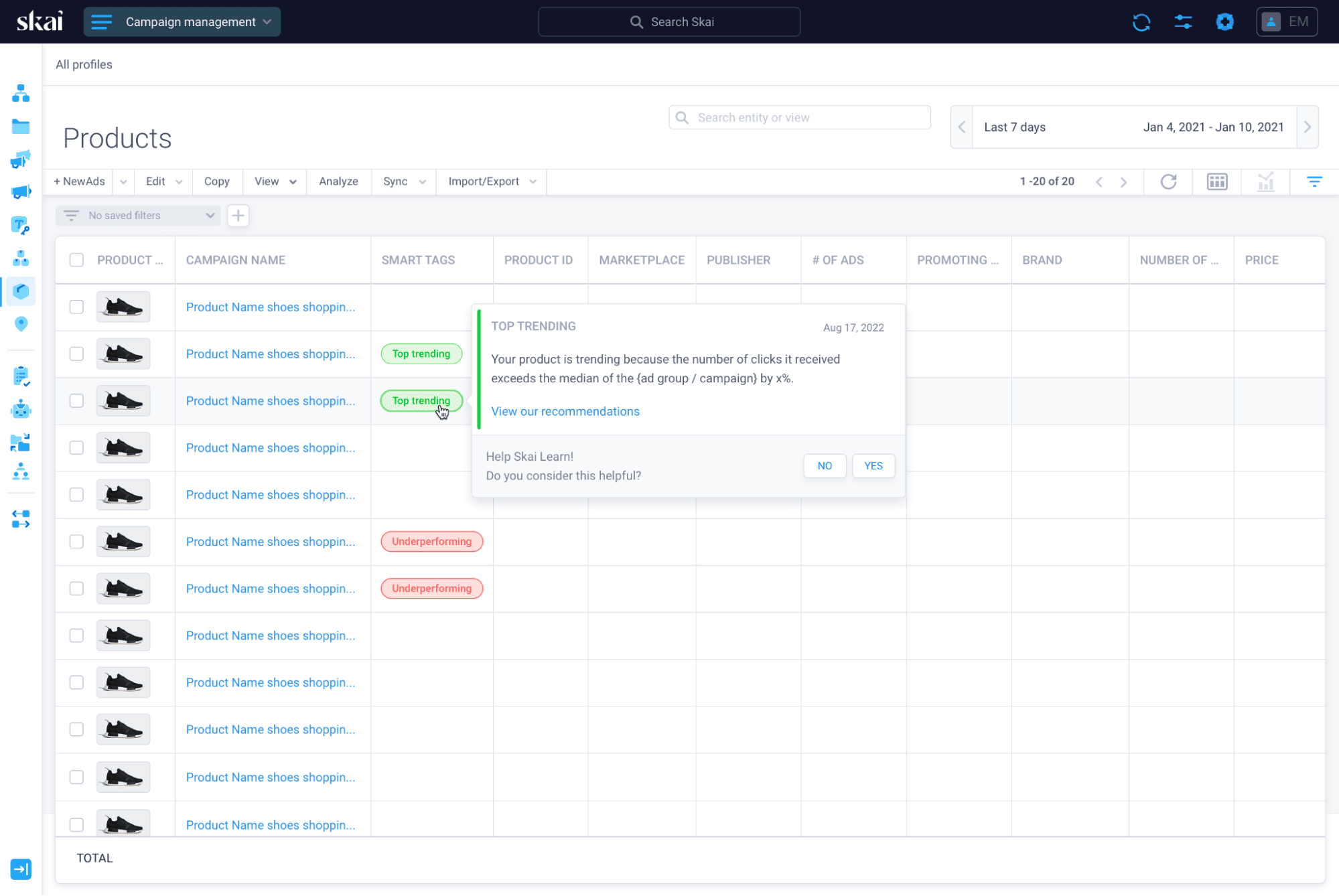Sort by the PRICE column header

coord(1261,260)
